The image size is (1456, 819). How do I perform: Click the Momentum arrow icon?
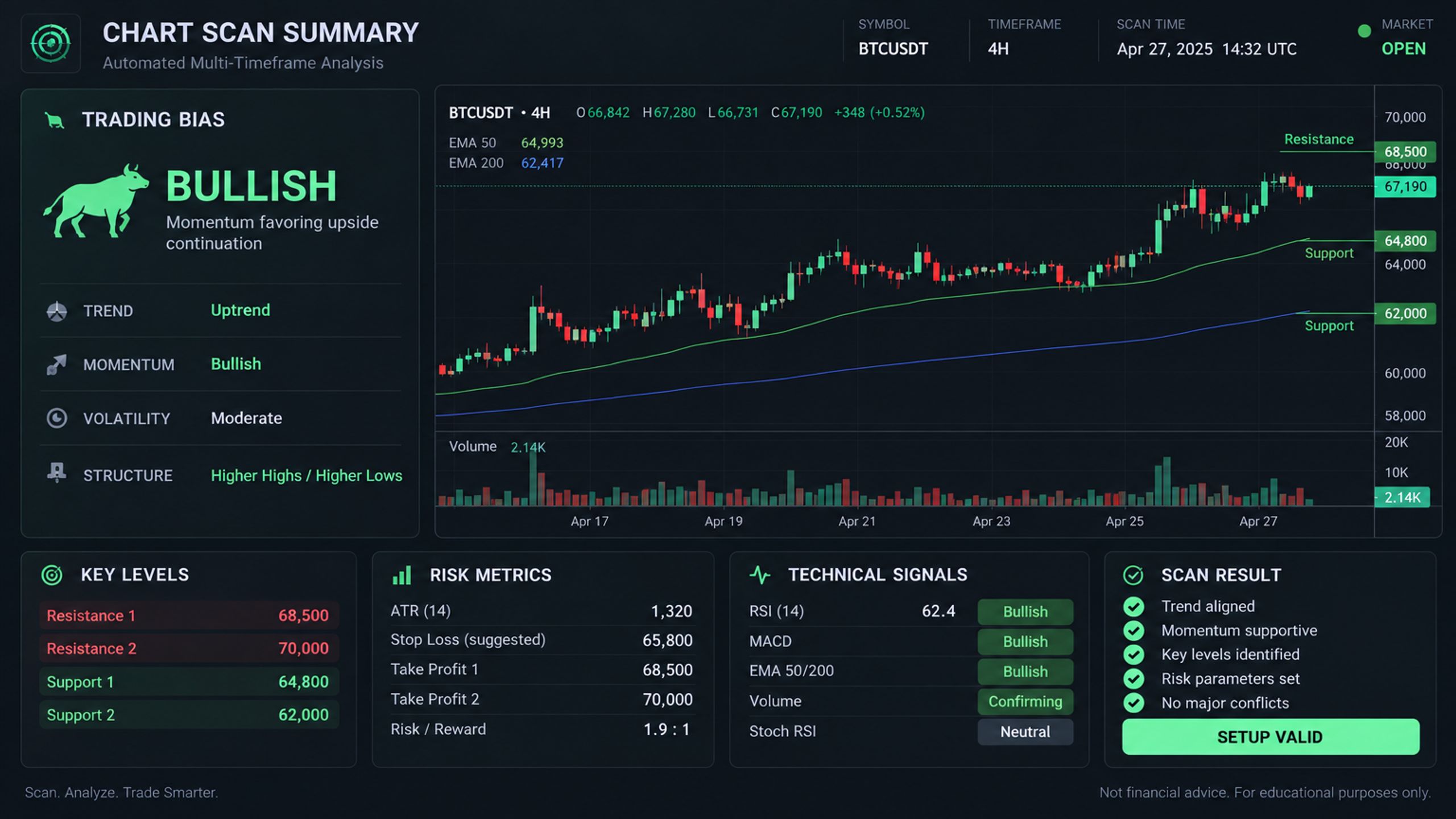(56, 365)
